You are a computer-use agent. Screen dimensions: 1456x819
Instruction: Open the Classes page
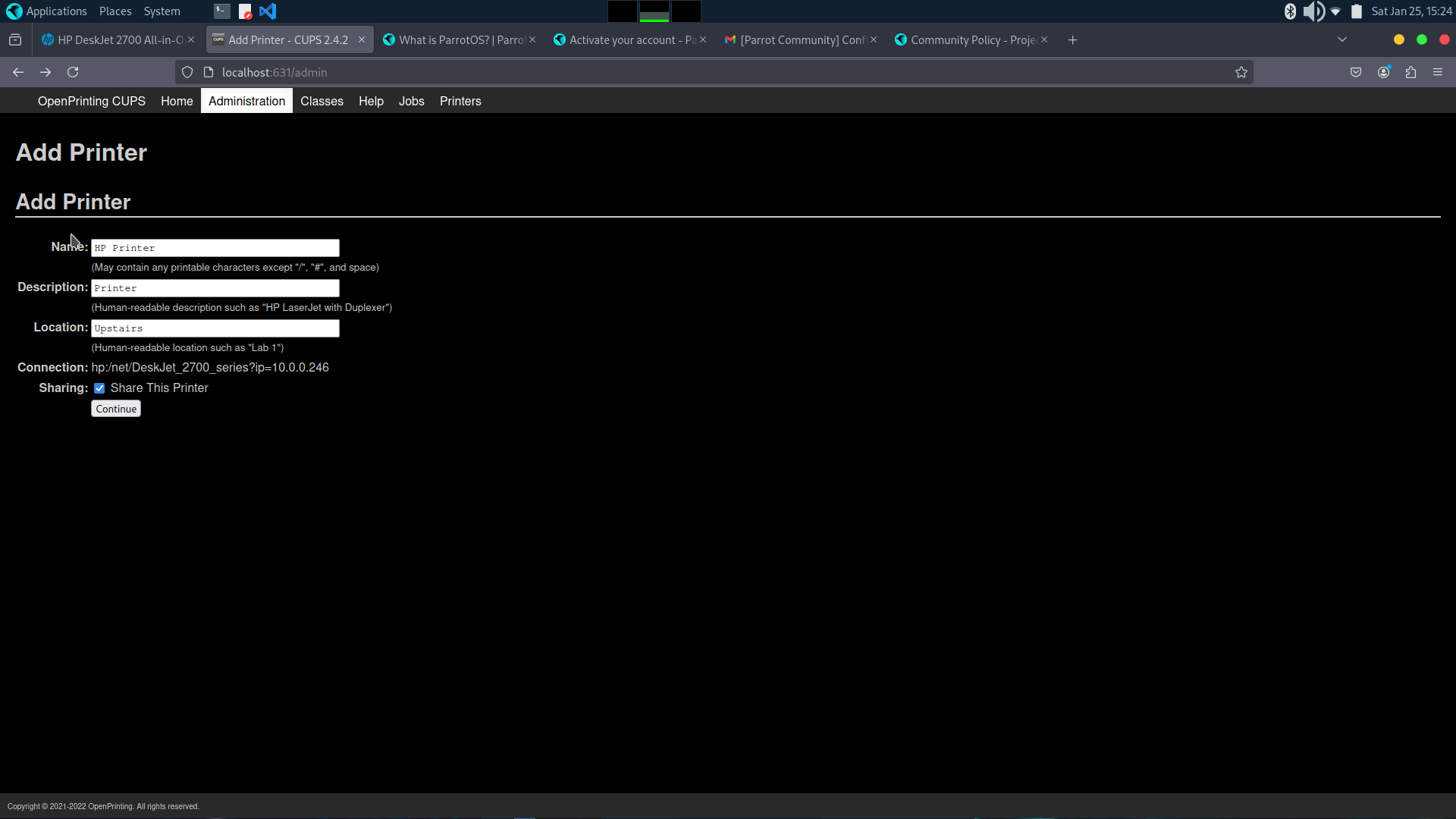[322, 102]
